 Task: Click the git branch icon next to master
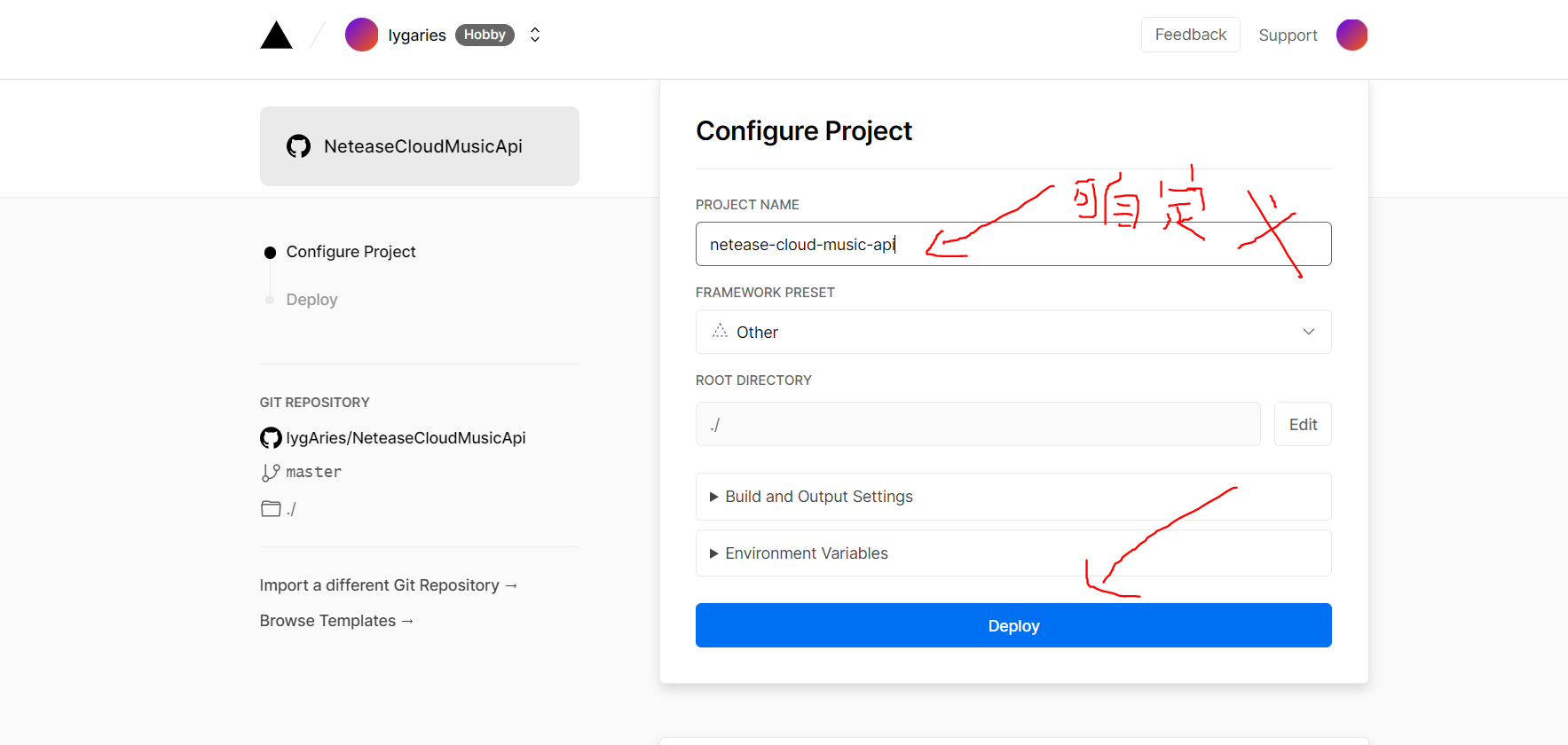click(x=271, y=473)
